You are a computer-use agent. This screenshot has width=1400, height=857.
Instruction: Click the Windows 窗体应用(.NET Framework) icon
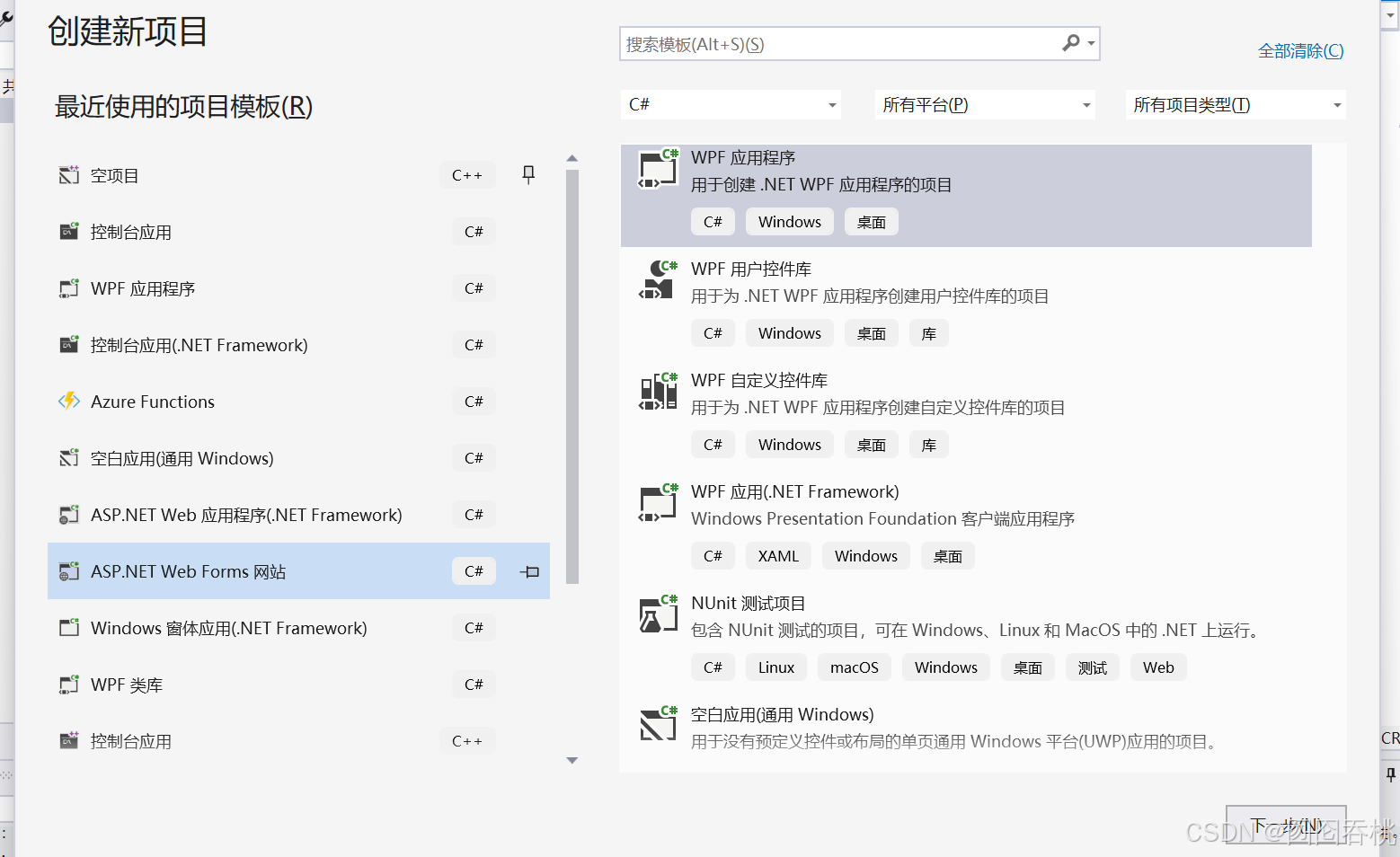(69, 628)
